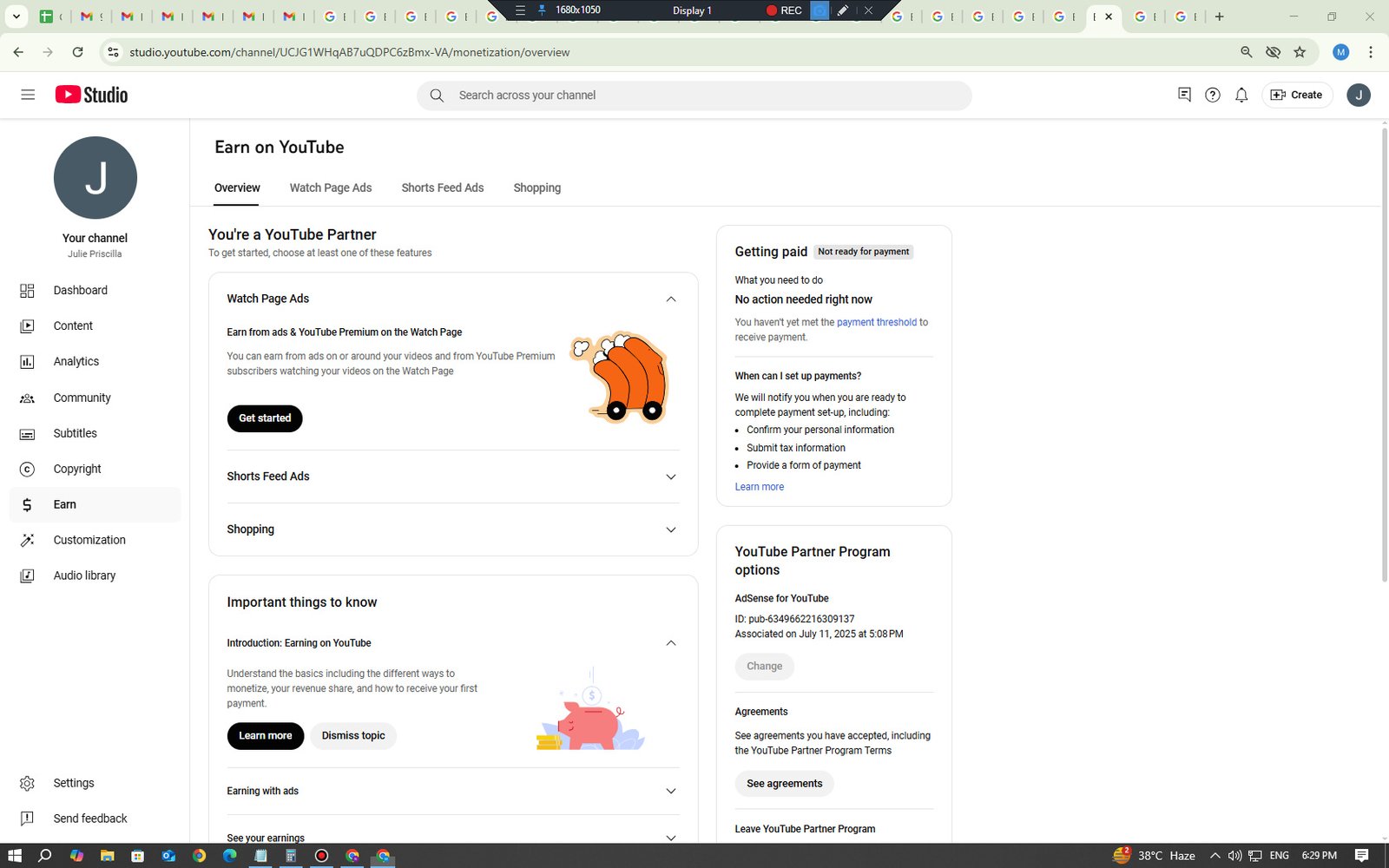
Task: Click the AdSense ID pub-6349662216309137
Action: click(794, 619)
